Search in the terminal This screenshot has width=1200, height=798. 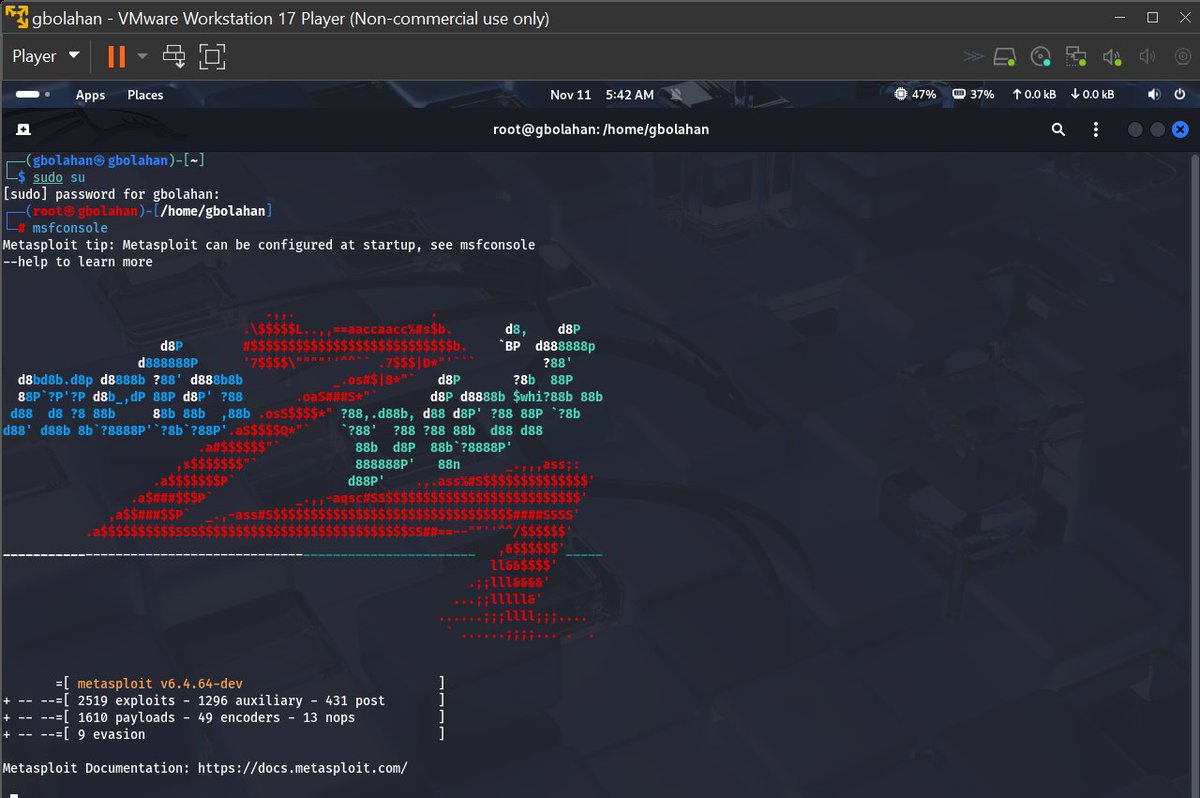pos(1058,129)
